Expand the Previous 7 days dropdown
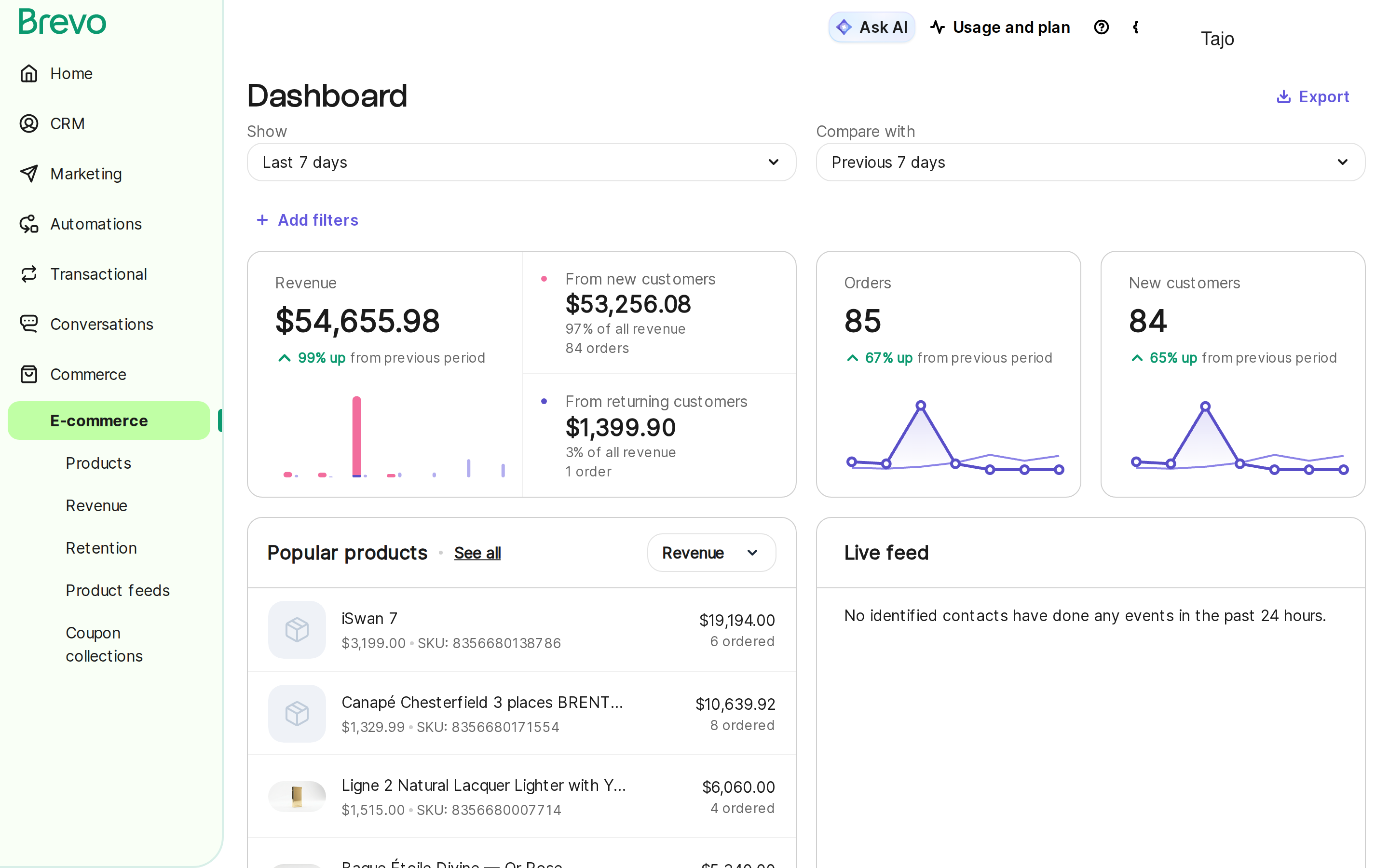This screenshot has width=1389, height=868. point(1090,162)
